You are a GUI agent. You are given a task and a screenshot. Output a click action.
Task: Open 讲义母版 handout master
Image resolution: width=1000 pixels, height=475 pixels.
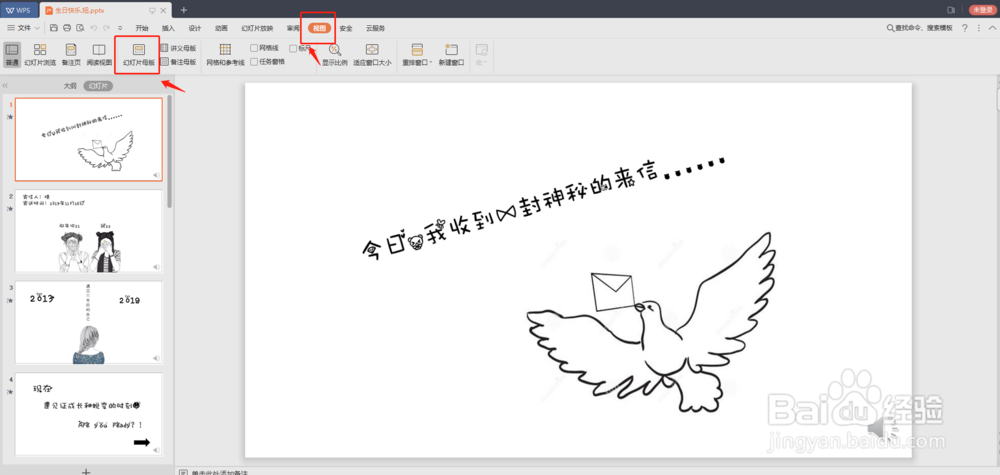click(178, 48)
